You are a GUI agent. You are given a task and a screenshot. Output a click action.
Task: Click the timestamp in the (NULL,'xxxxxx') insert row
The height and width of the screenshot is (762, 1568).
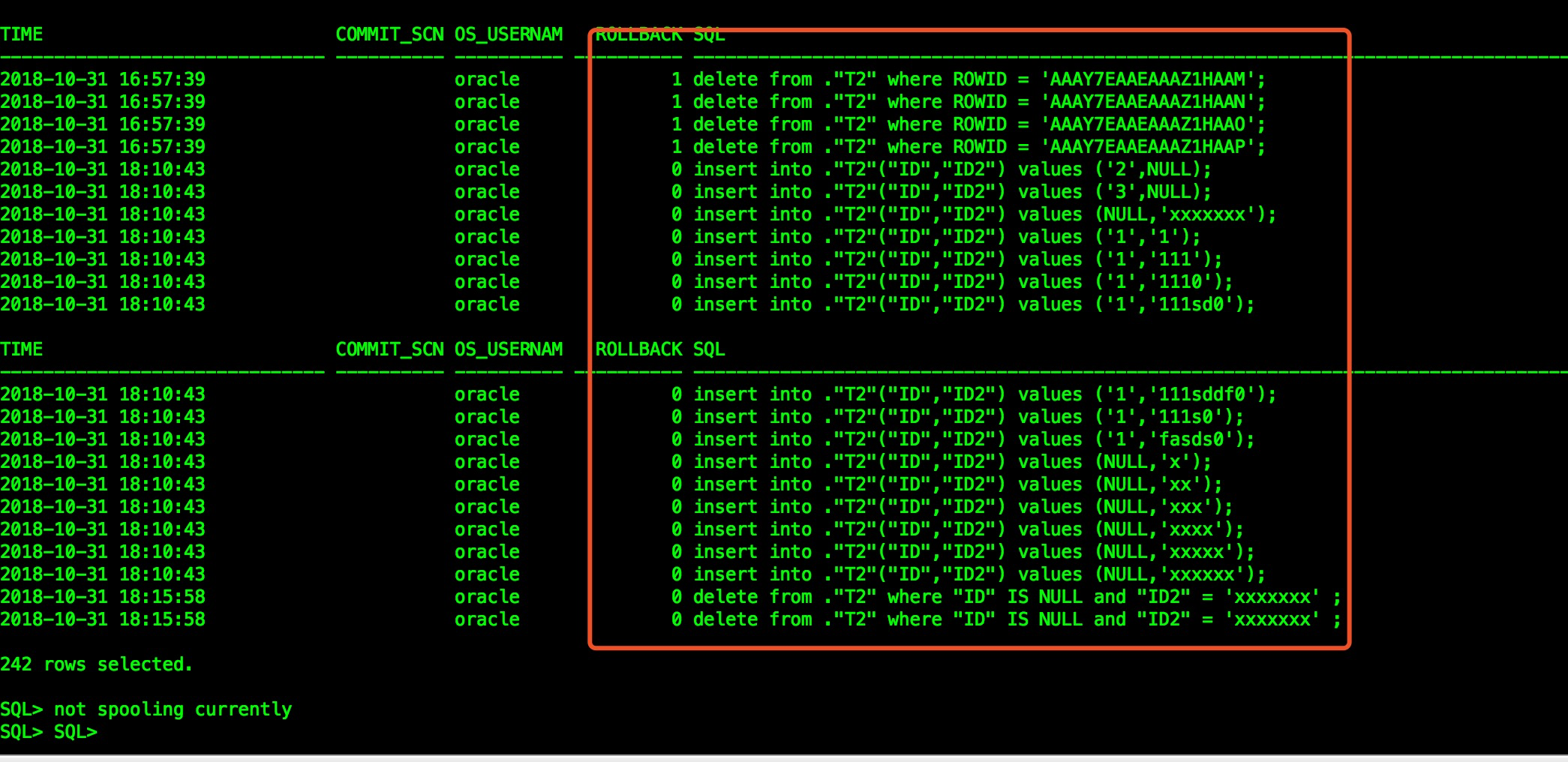click(x=103, y=574)
